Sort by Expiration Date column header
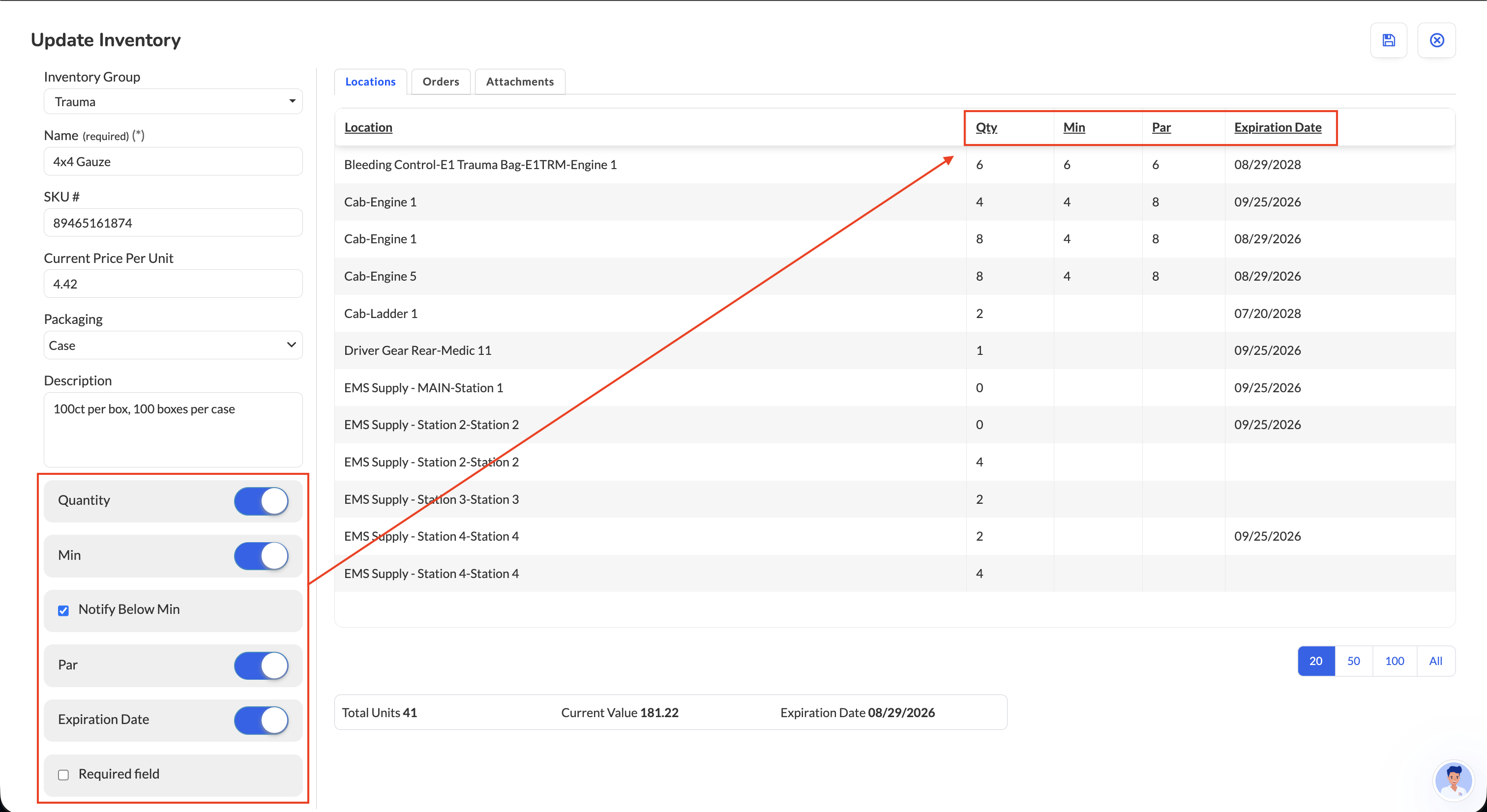This screenshot has width=1487, height=812. tap(1278, 127)
